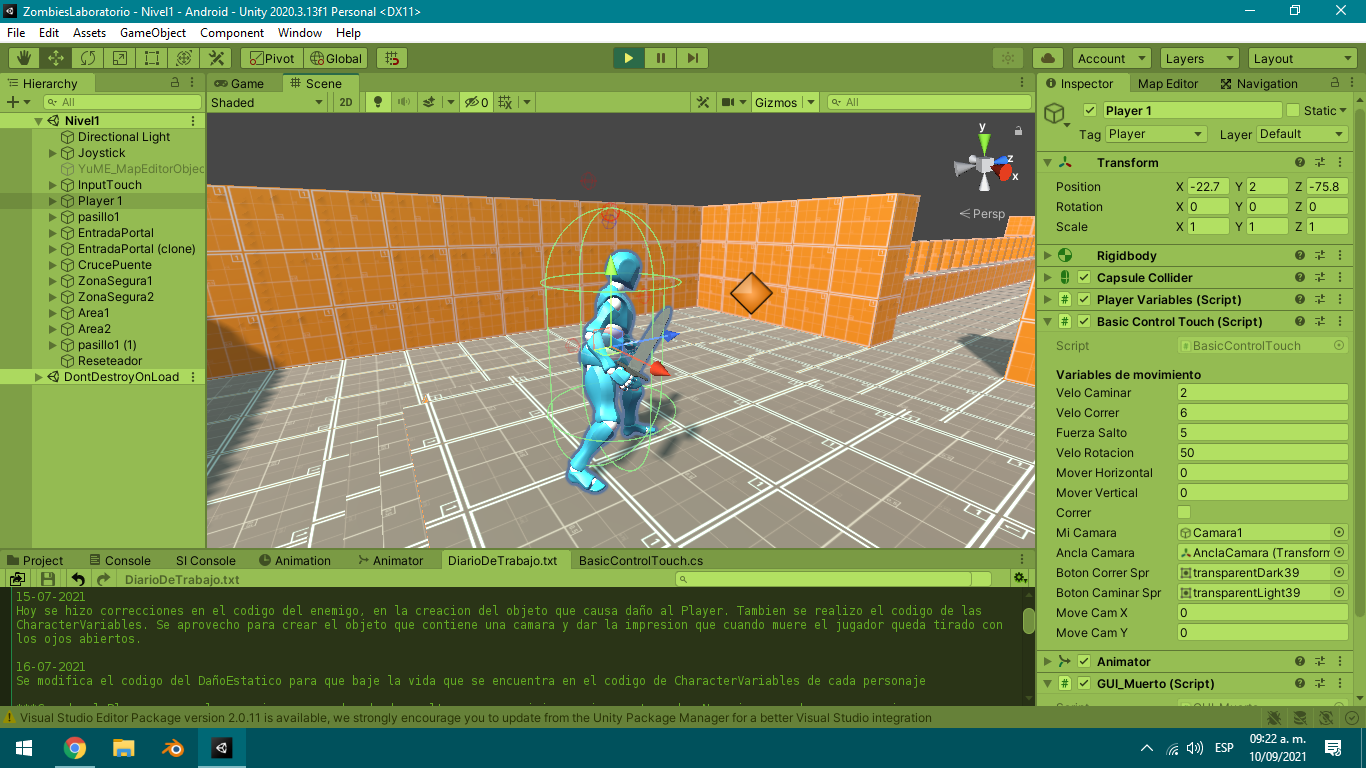Viewport: 1366px width, 768px height.
Task: Toggle grid snapping icon in toolbar
Action: click(393, 58)
